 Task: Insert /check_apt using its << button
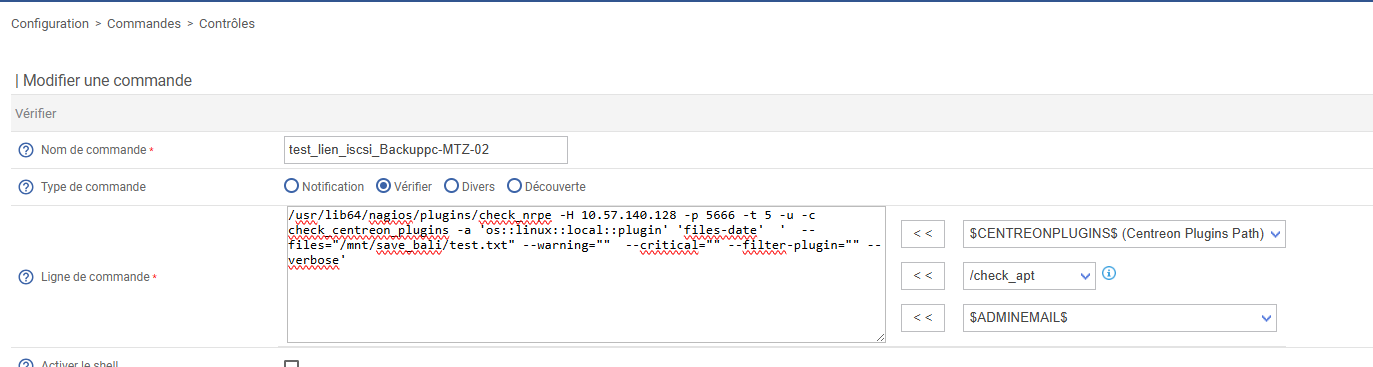pyautogui.click(x=923, y=276)
